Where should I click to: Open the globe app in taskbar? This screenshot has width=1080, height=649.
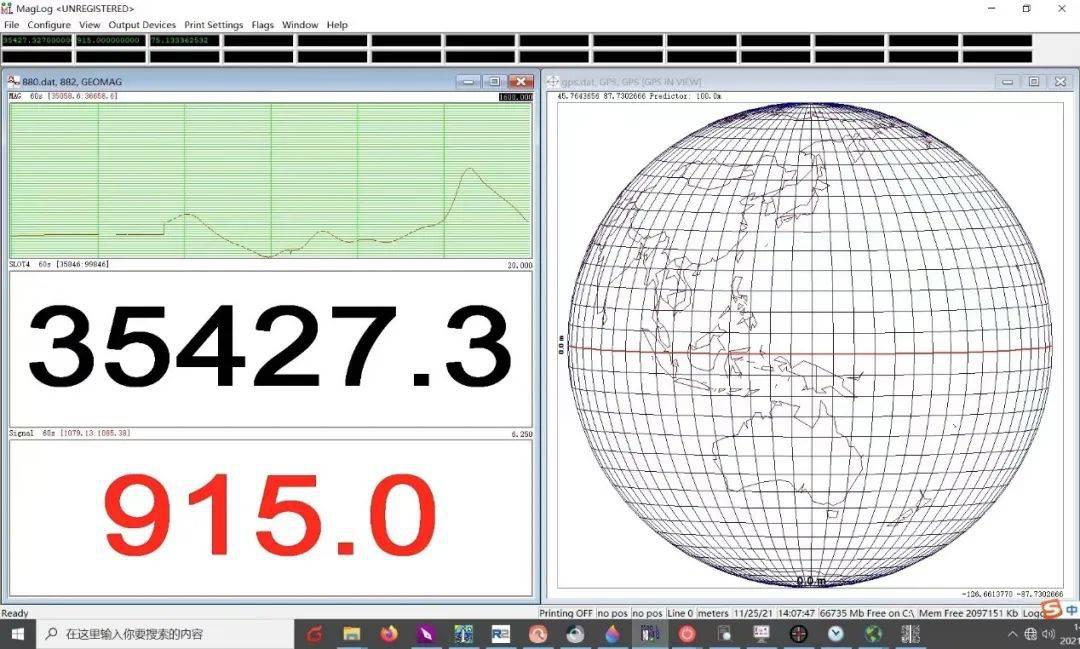(873, 634)
